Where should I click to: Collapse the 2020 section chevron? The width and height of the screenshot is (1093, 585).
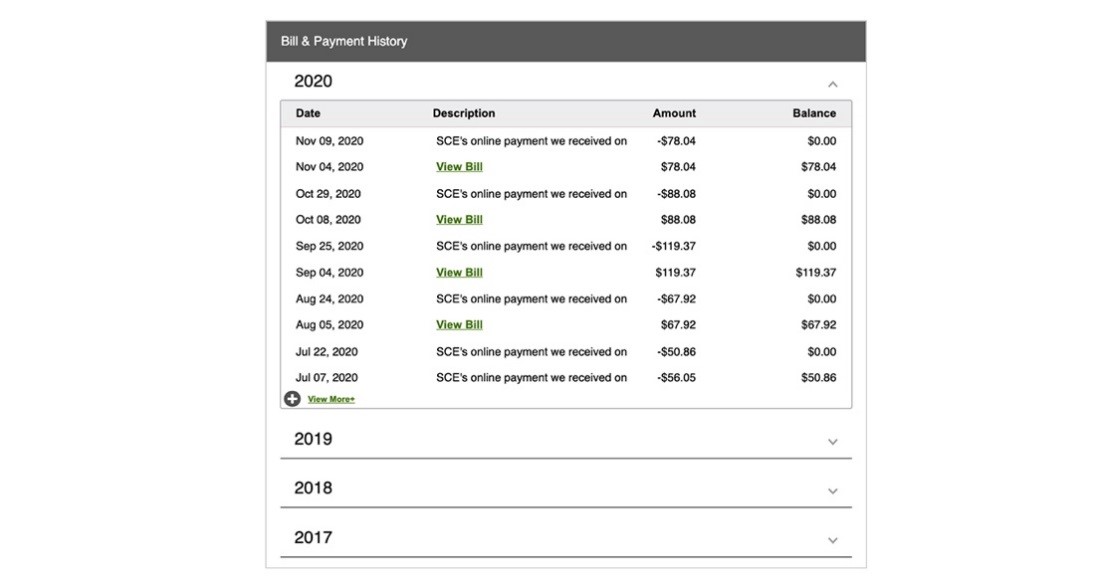832,84
